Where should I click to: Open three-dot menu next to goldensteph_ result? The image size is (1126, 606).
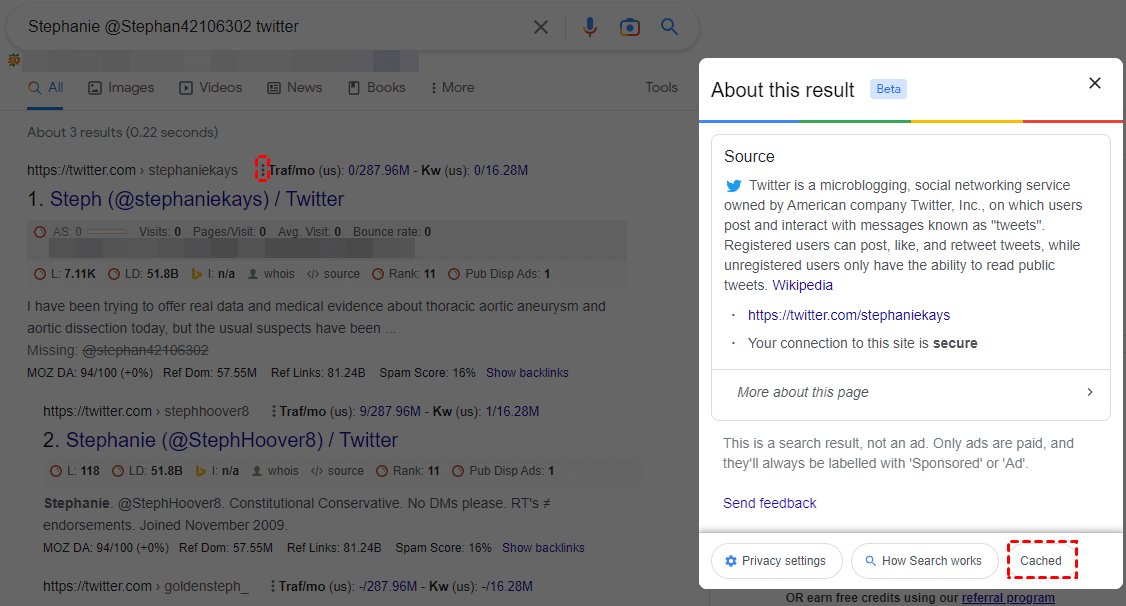click(273, 587)
